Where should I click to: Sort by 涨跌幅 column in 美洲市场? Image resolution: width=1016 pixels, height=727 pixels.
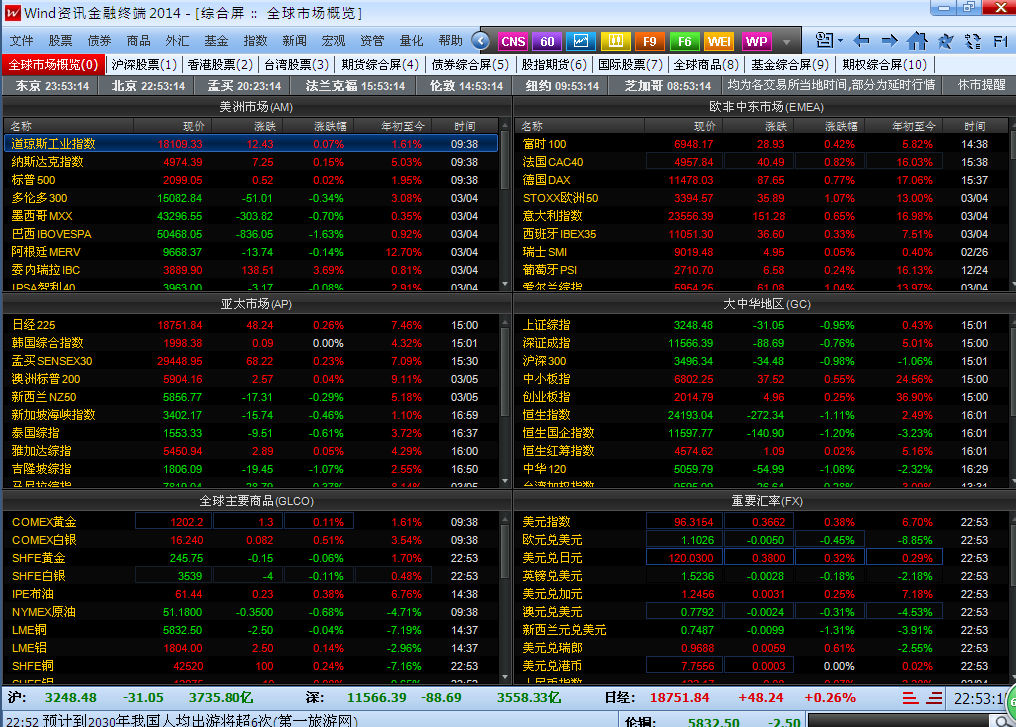click(330, 126)
